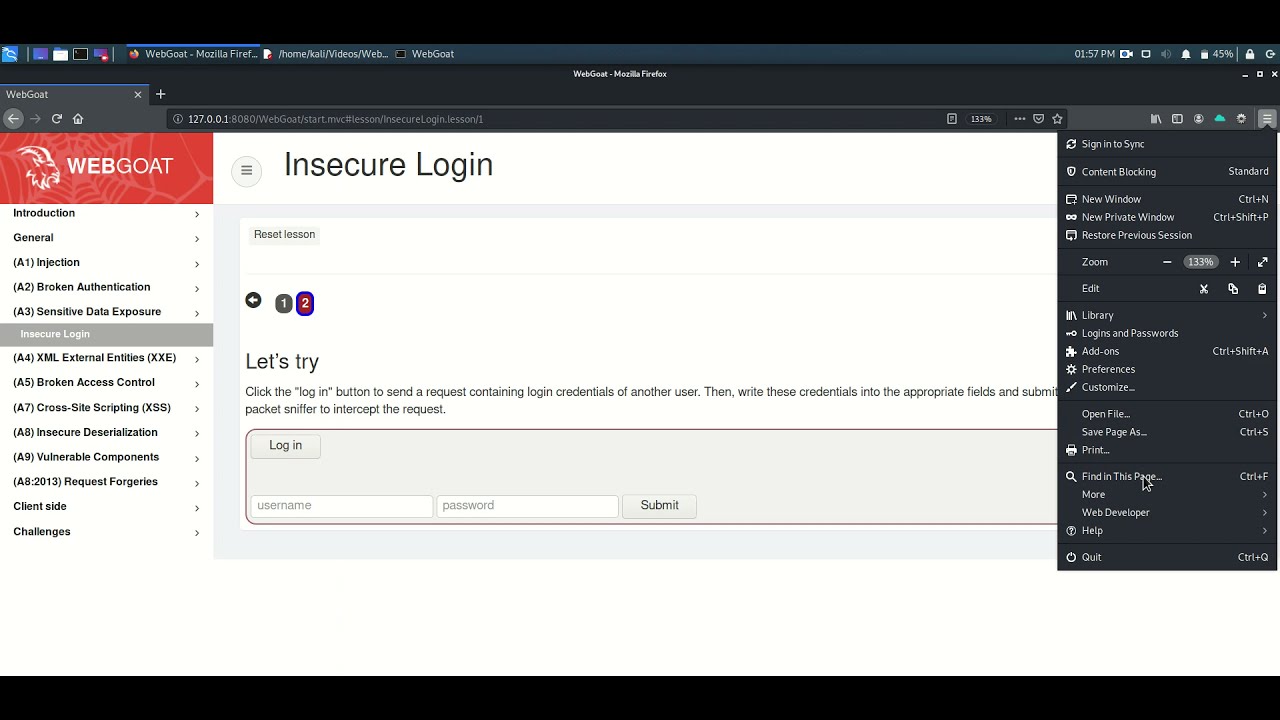Reload the current page
The image size is (1280, 720).
[57, 118]
